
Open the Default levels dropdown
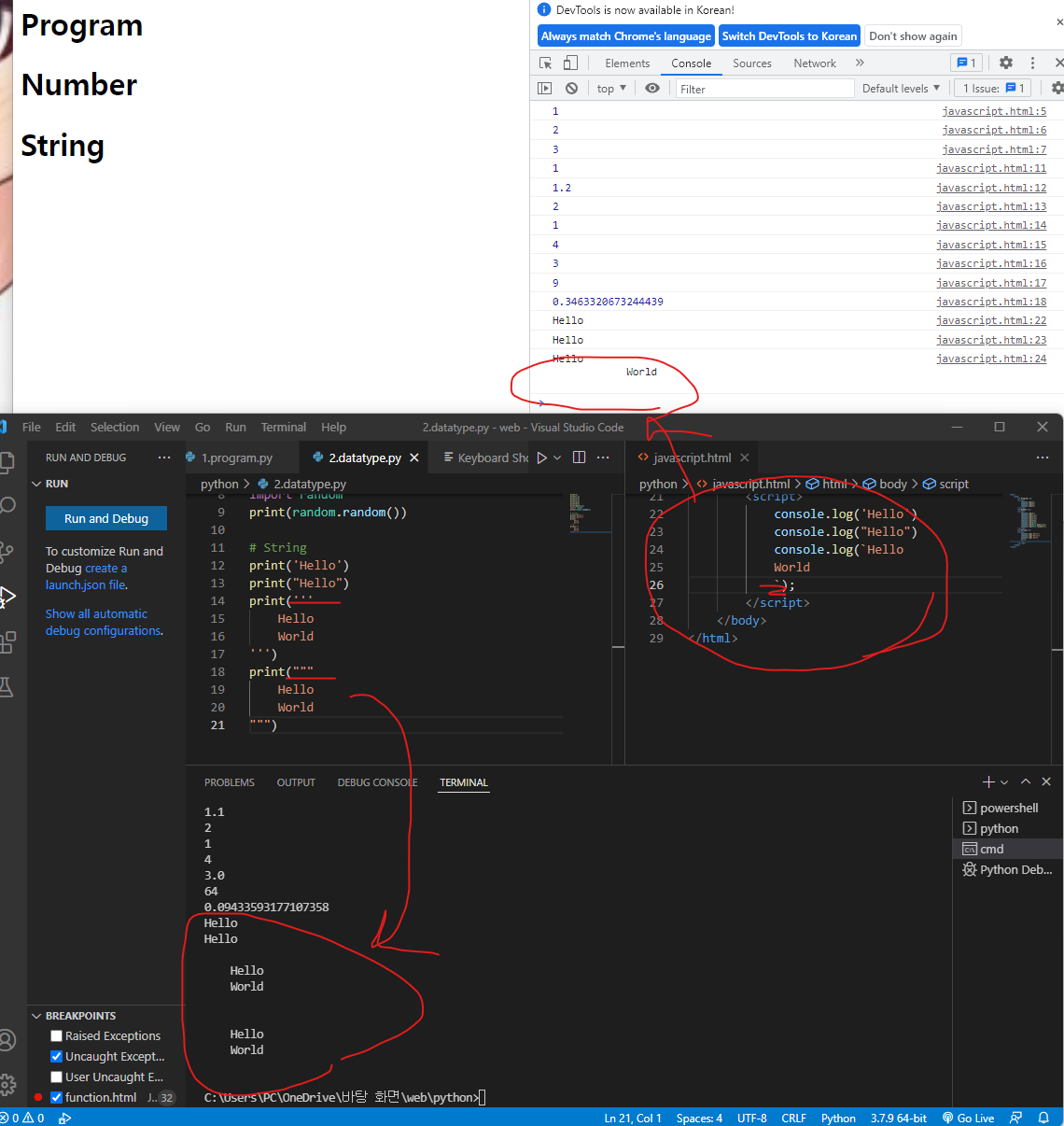click(901, 88)
